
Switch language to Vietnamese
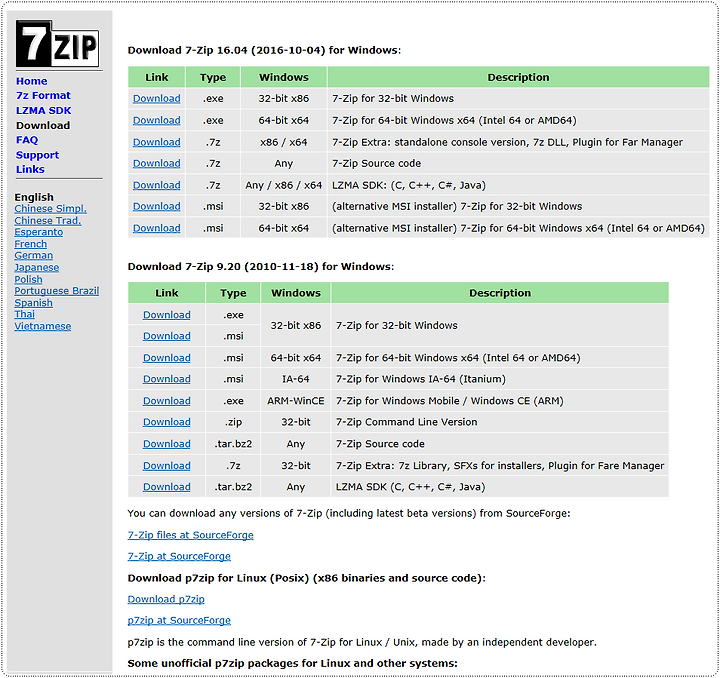43,326
